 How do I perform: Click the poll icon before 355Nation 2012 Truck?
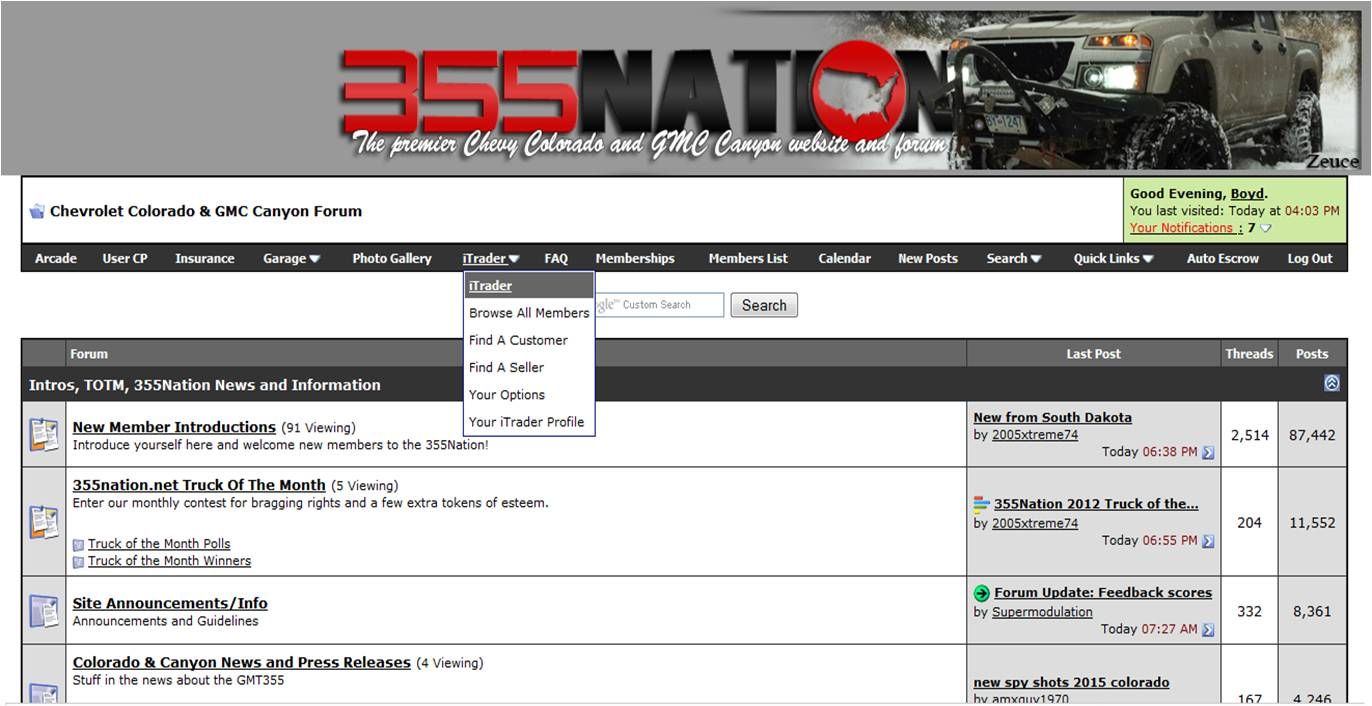click(982, 504)
